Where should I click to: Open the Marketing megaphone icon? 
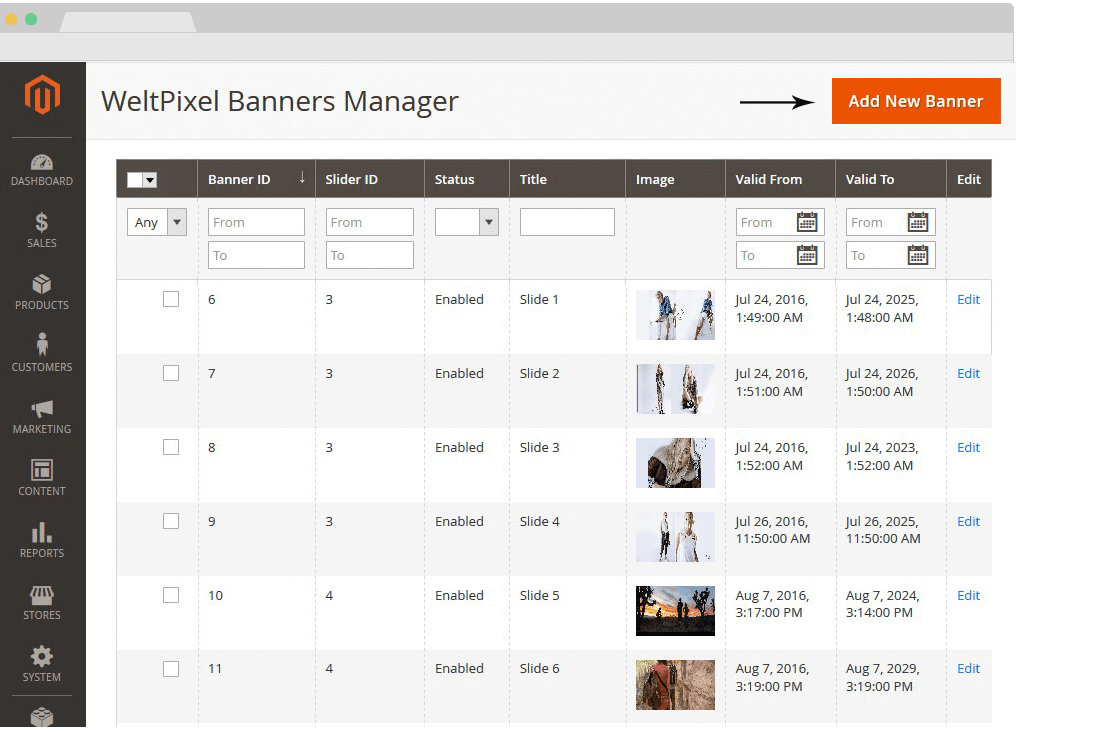tap(42, 409)
